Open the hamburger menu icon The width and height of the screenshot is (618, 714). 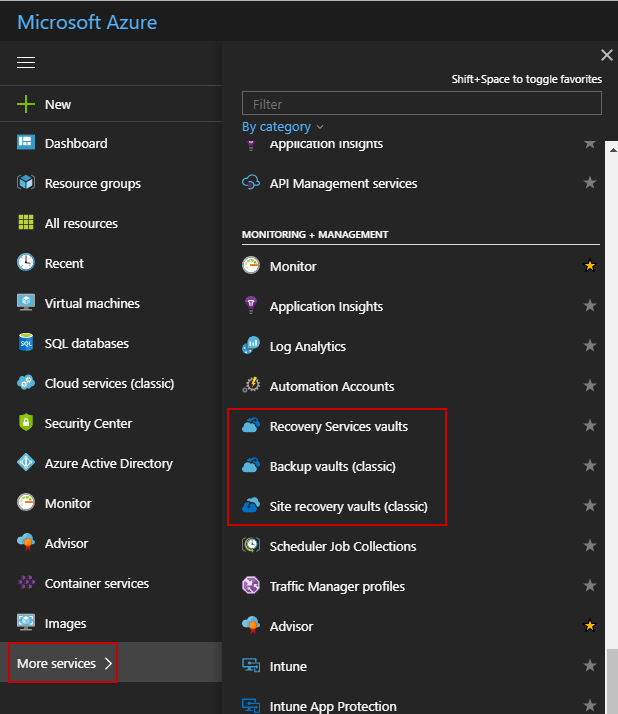pos(26,62)
